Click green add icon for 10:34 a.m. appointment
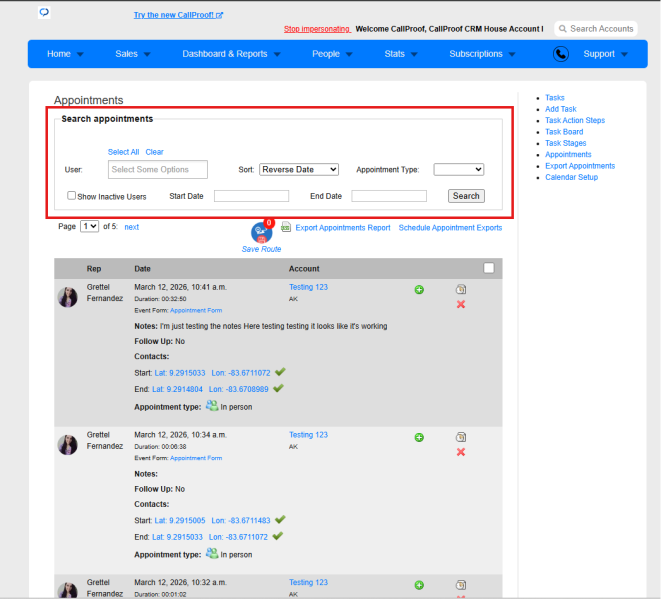 coord(419,438)
